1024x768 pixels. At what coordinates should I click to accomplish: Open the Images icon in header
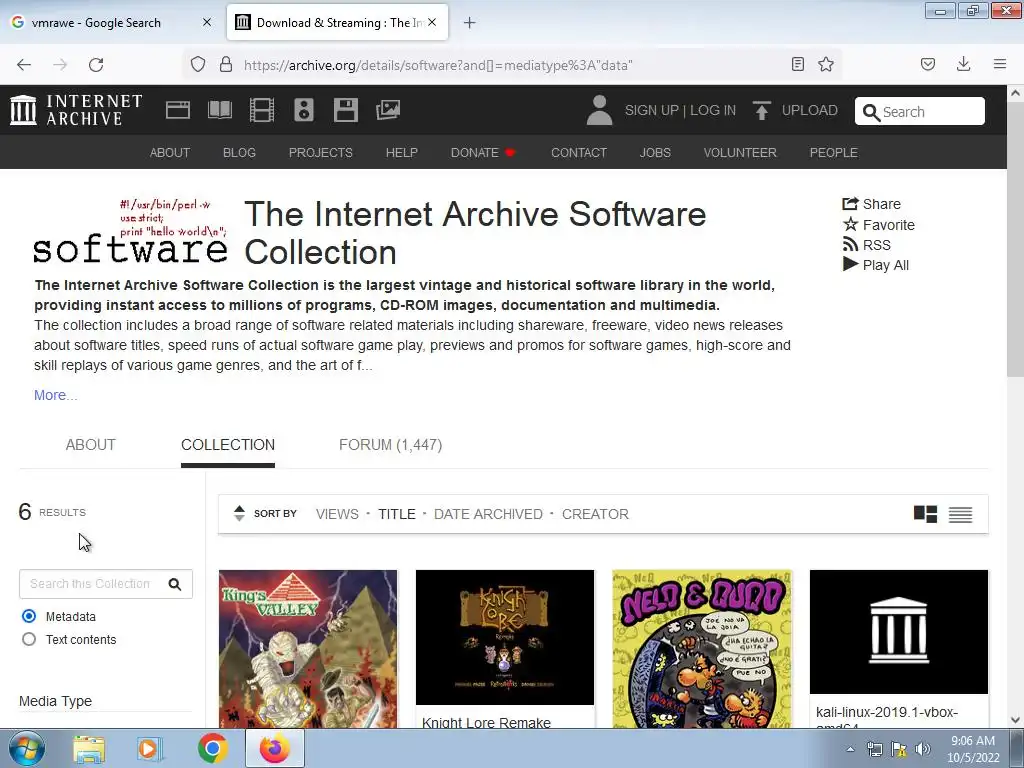(x=388, y=110)
